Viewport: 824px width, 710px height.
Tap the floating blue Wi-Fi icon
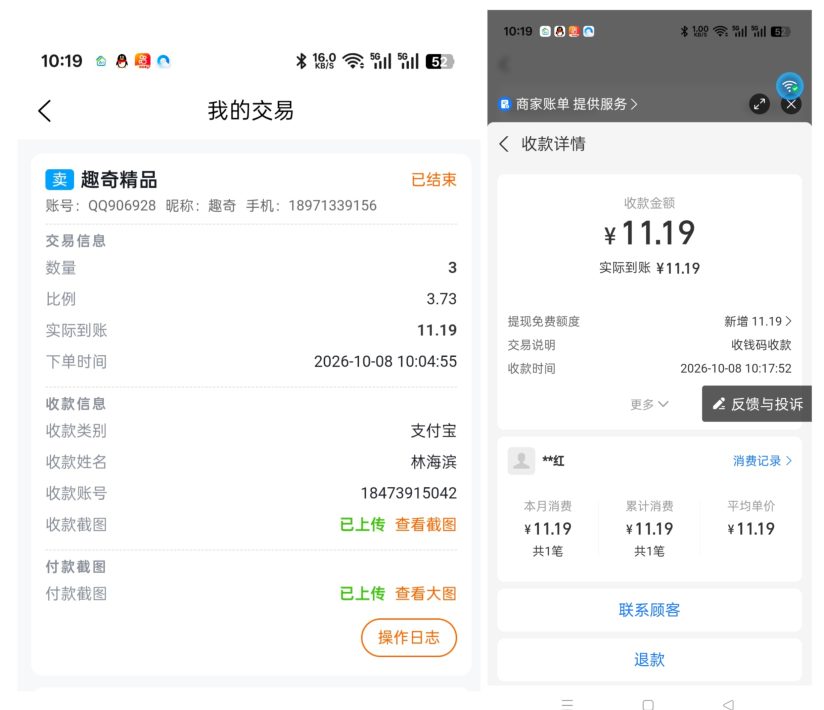(789, 86)
